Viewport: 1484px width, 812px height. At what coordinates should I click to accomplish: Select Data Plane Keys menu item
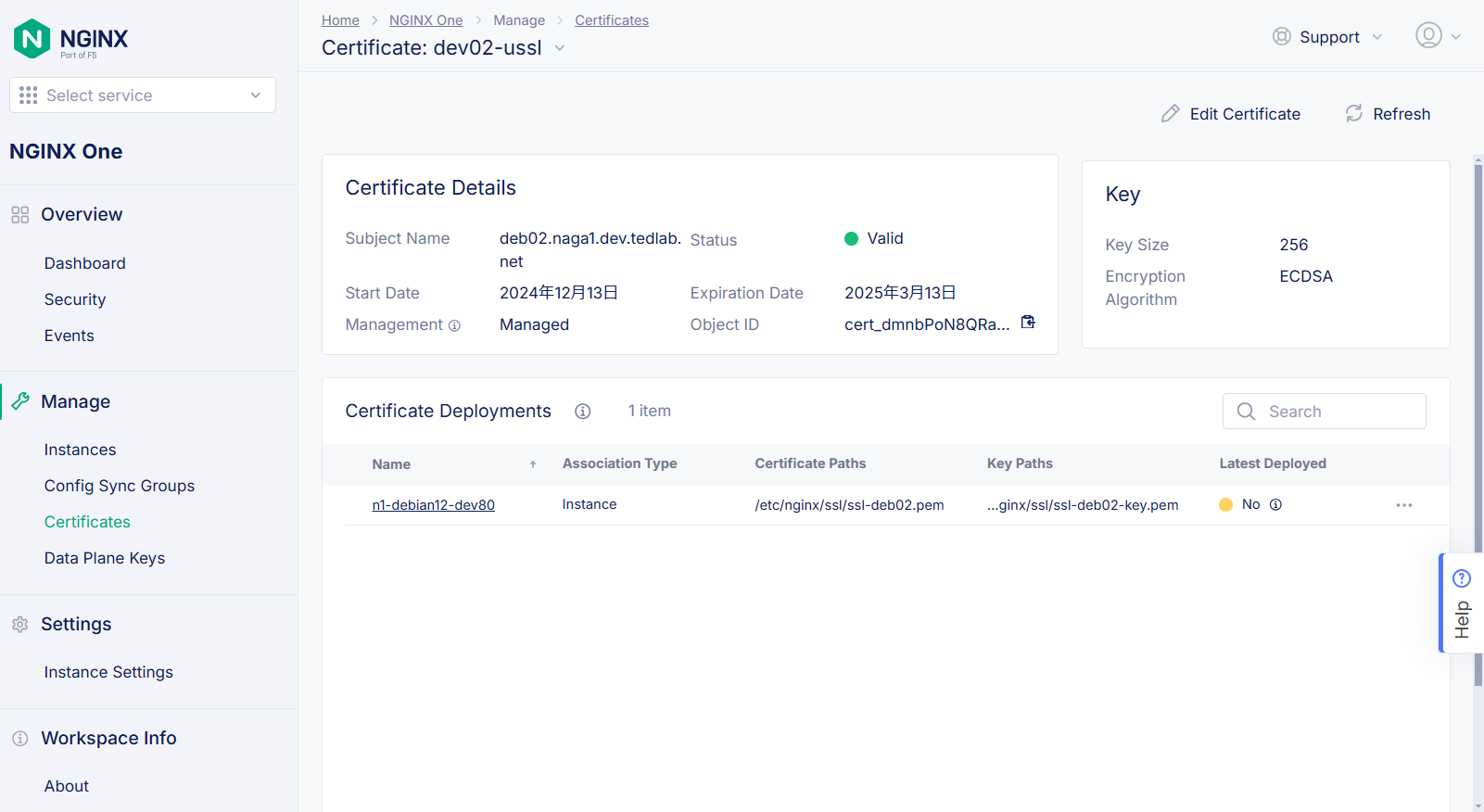pos(105,558)
